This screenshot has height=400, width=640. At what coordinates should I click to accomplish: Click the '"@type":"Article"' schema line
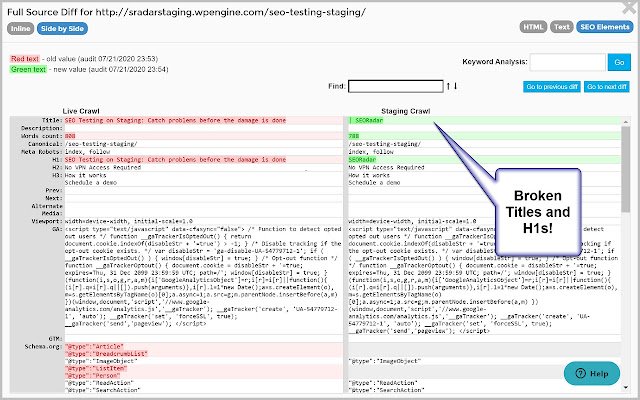point(94,347)
